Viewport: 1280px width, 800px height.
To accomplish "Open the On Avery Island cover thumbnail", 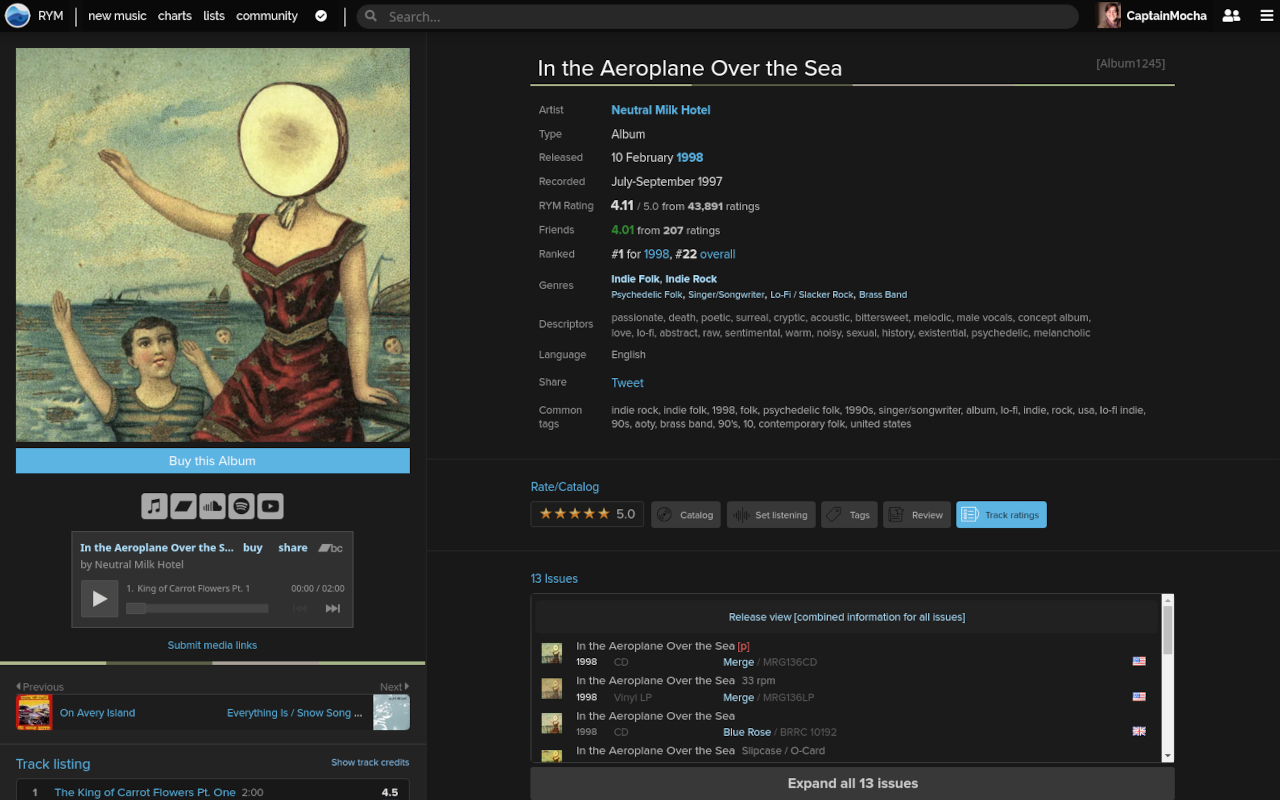I will point(34,713).
